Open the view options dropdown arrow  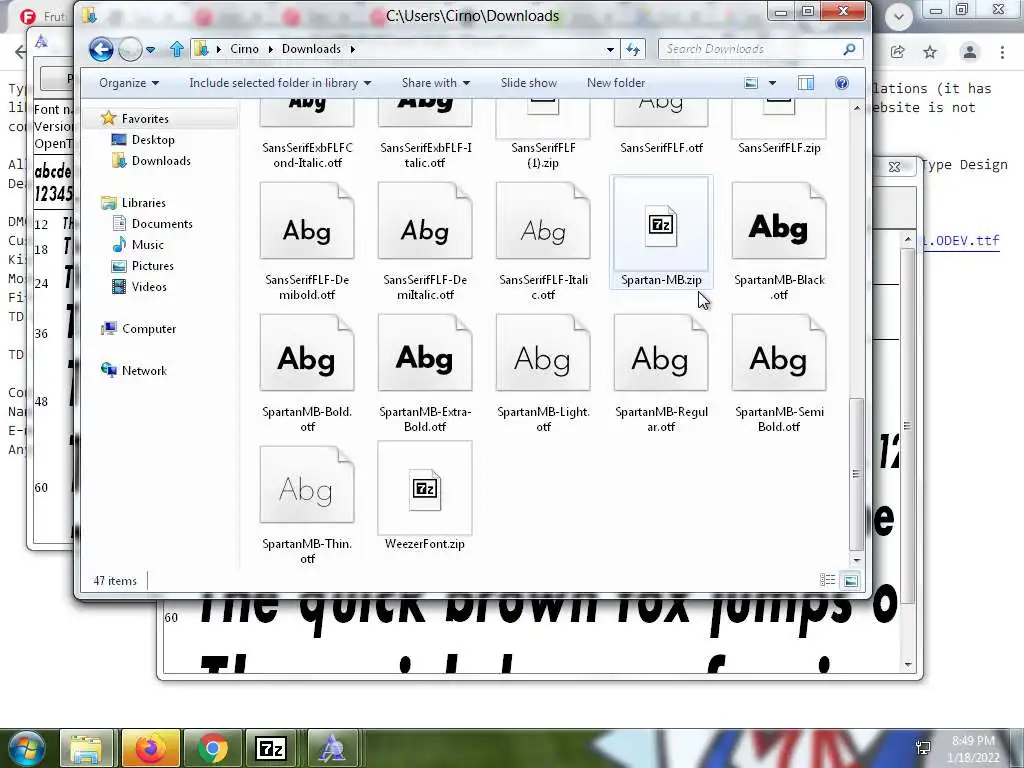pyautogui.click(x=773, y=83)
